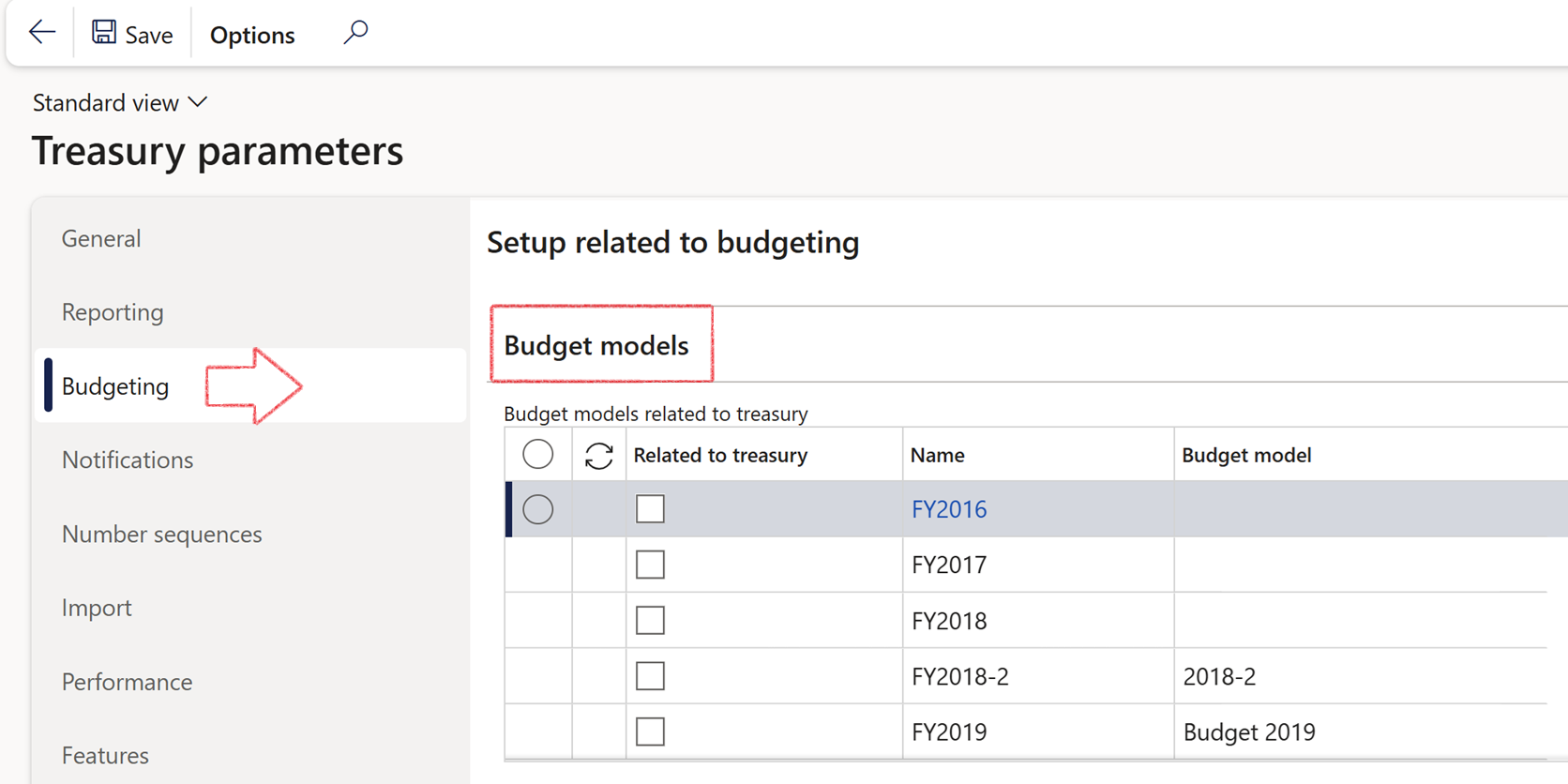The width and height of the screenshot is (1568, 784).
Task: Open the FY2016 name link
Action: click(x=949, y=509)
